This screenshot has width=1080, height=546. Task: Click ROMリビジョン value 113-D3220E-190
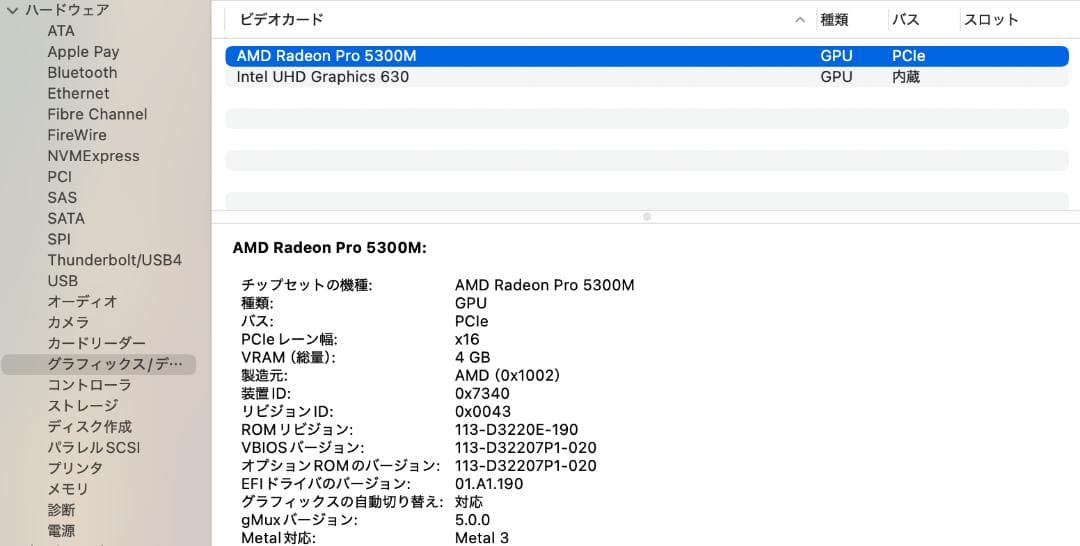[517, 430]
